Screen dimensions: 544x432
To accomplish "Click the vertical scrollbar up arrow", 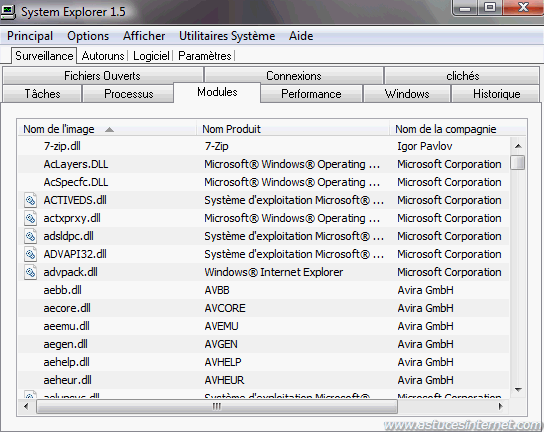I will [518, 146].
